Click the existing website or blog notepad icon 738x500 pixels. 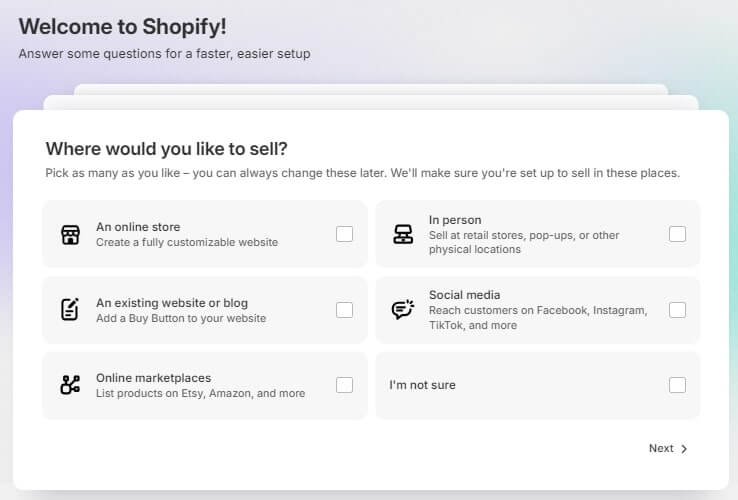tap(70, 309)
